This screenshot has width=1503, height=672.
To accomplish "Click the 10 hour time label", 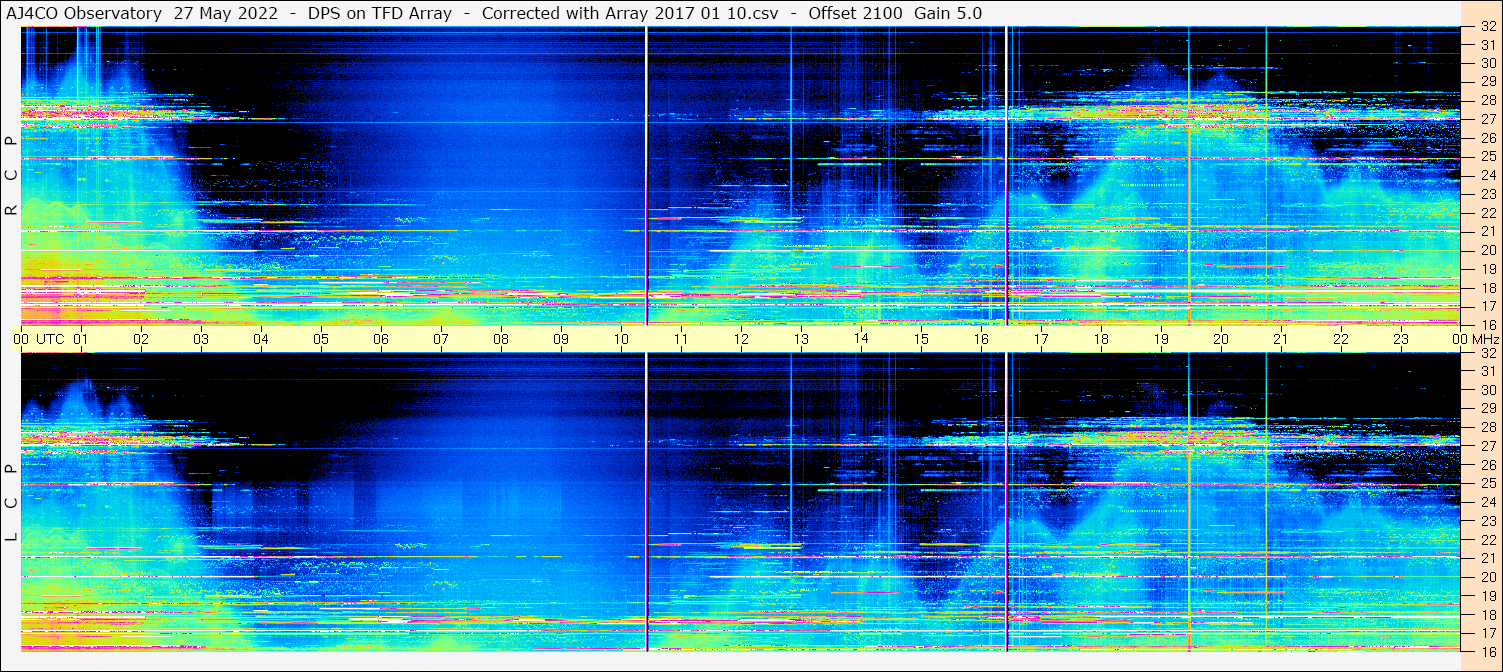I will click(621, 339).
